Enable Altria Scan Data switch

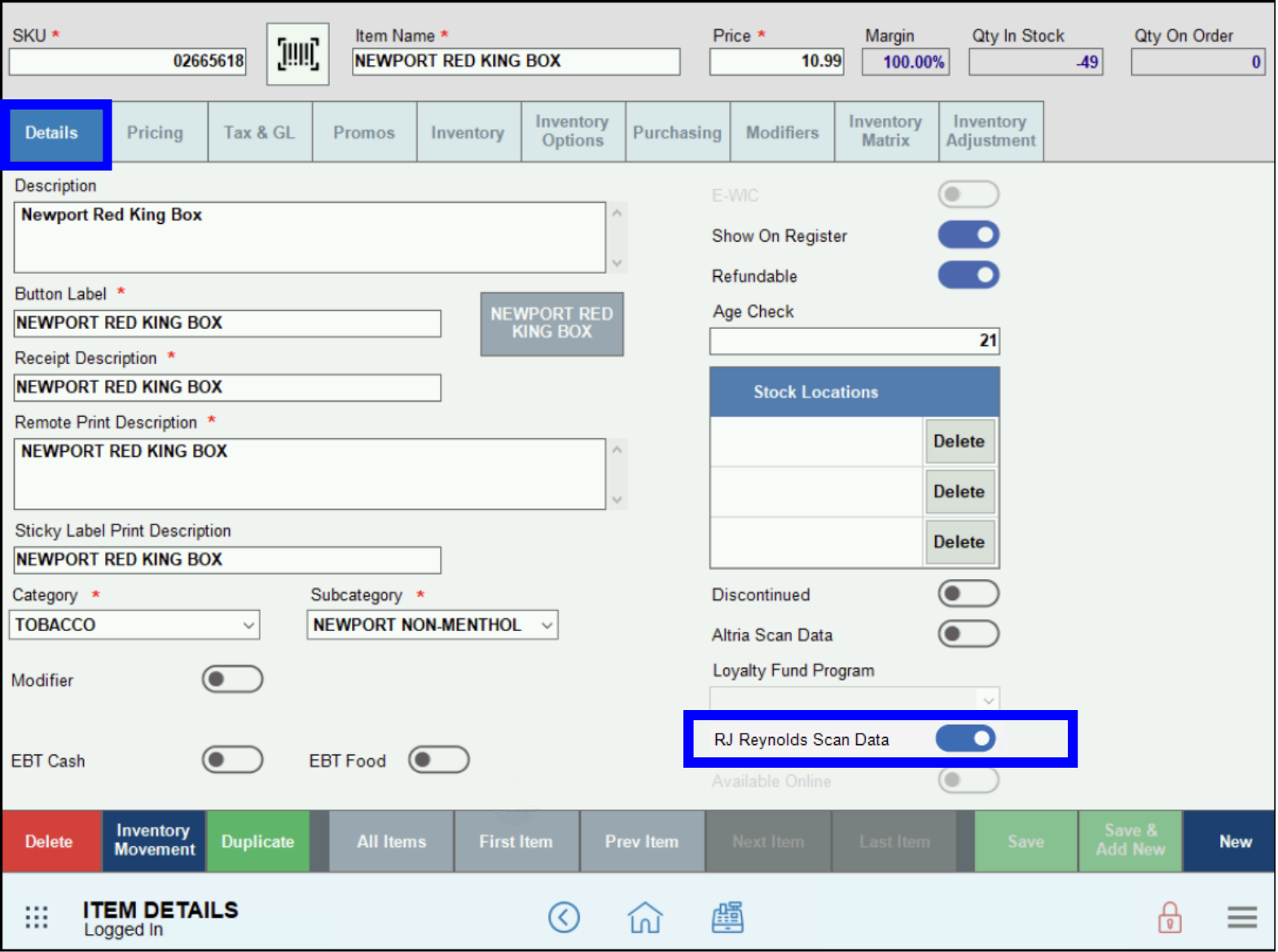(x=968, y=634)
